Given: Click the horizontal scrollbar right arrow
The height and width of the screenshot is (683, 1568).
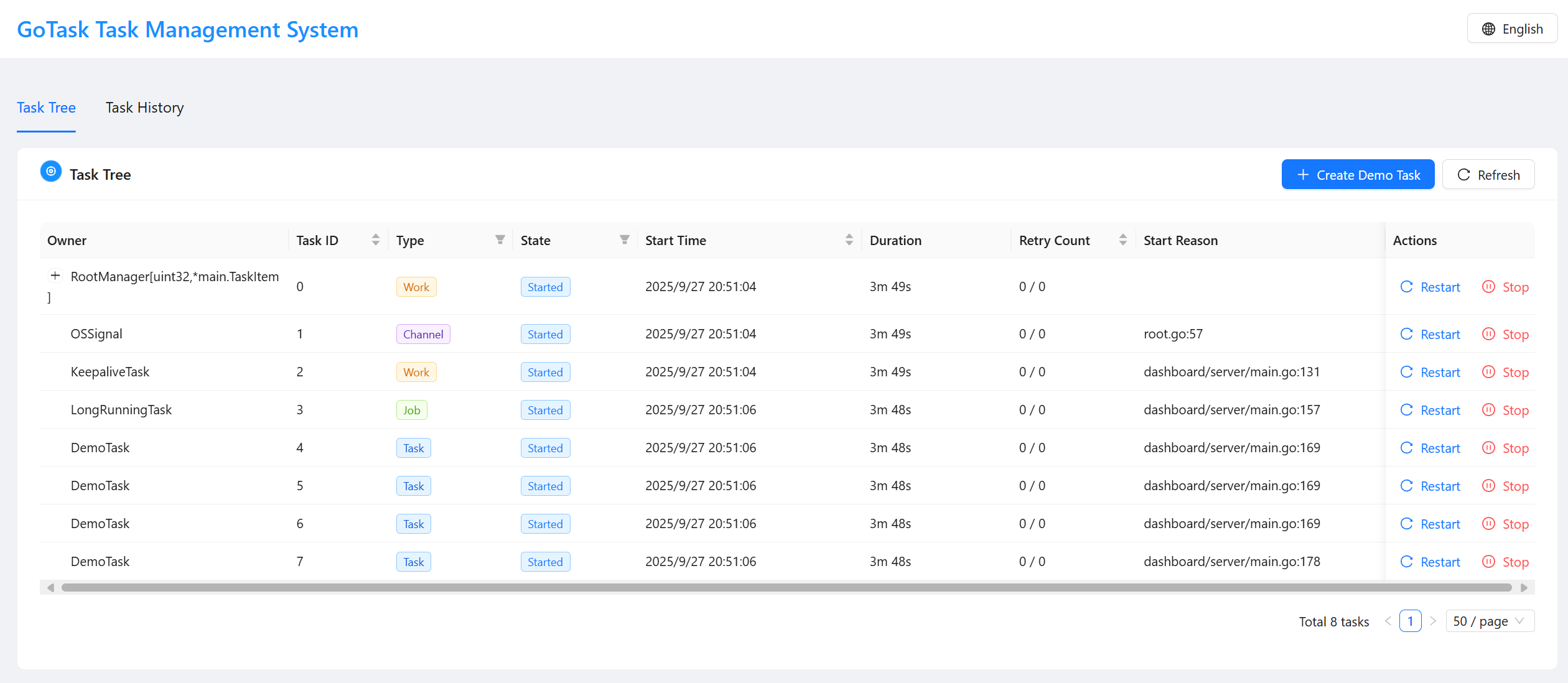Looking at the screenshot, I should click(x=1524, y=588).
